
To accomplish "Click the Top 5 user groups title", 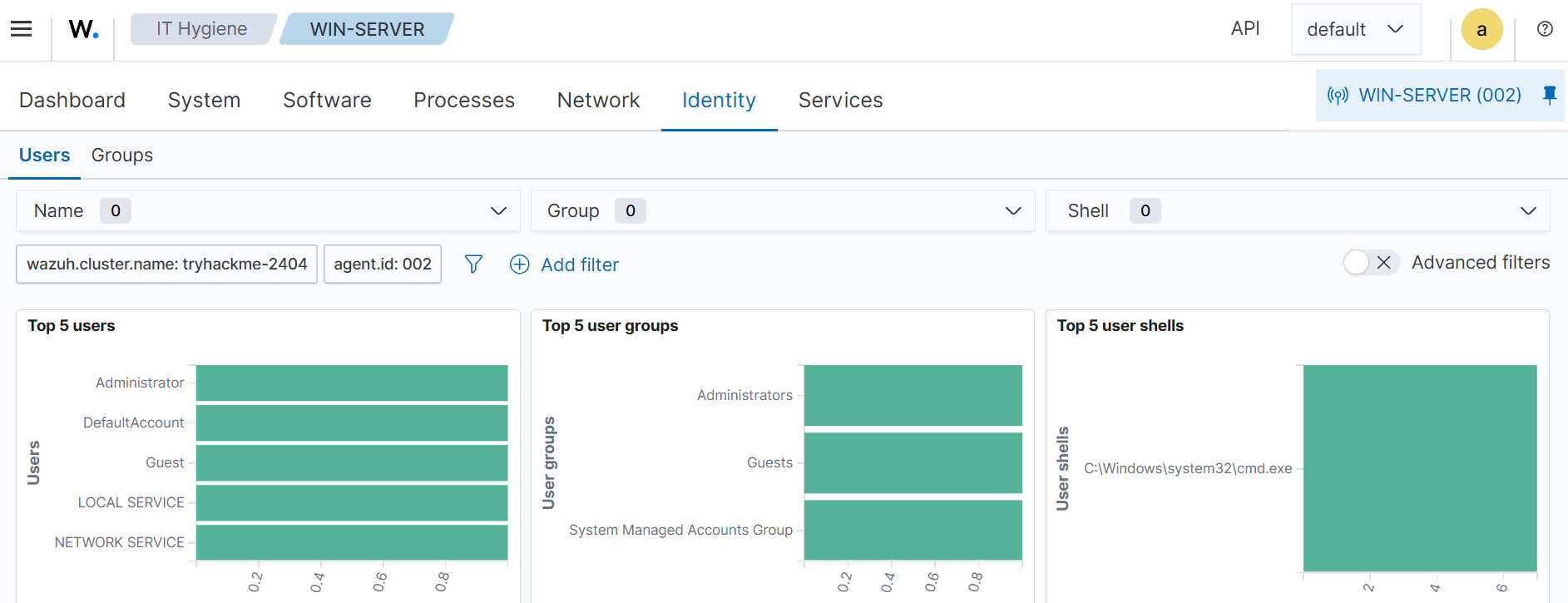I will (x=610, y=326).
